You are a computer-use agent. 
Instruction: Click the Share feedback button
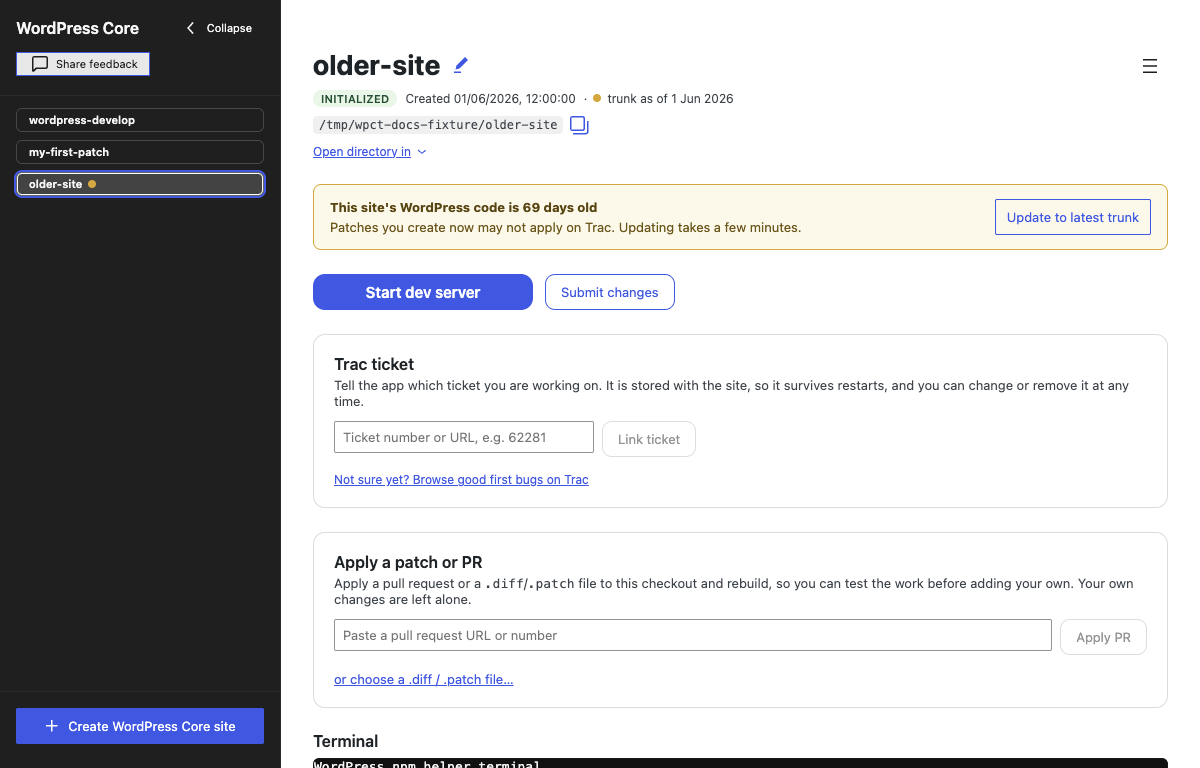83,64
